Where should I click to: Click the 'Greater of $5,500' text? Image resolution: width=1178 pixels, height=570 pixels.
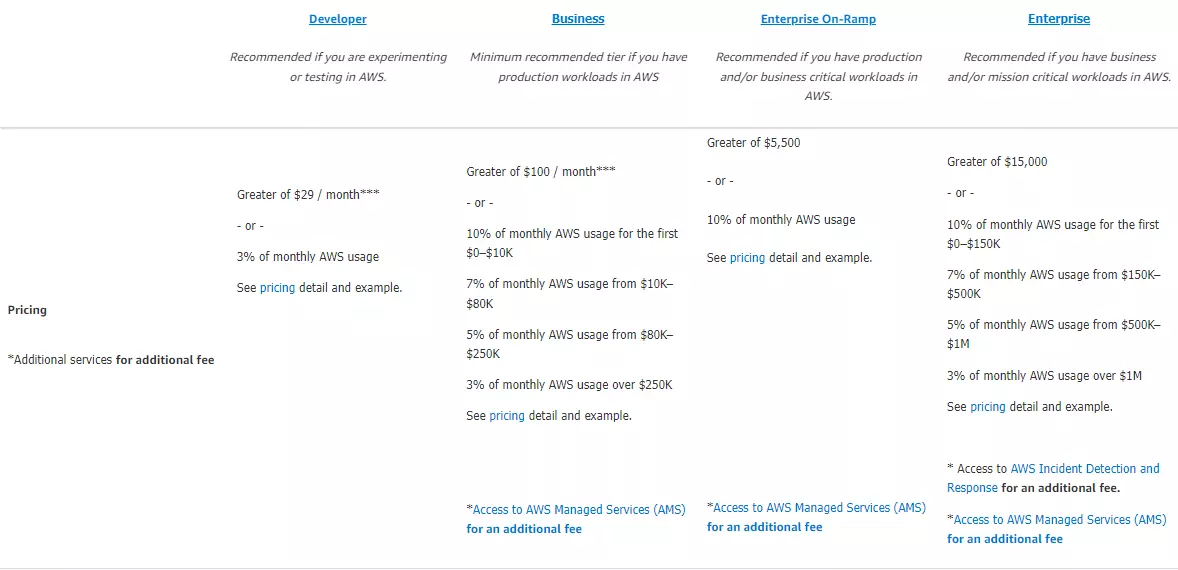coord(753,143)
